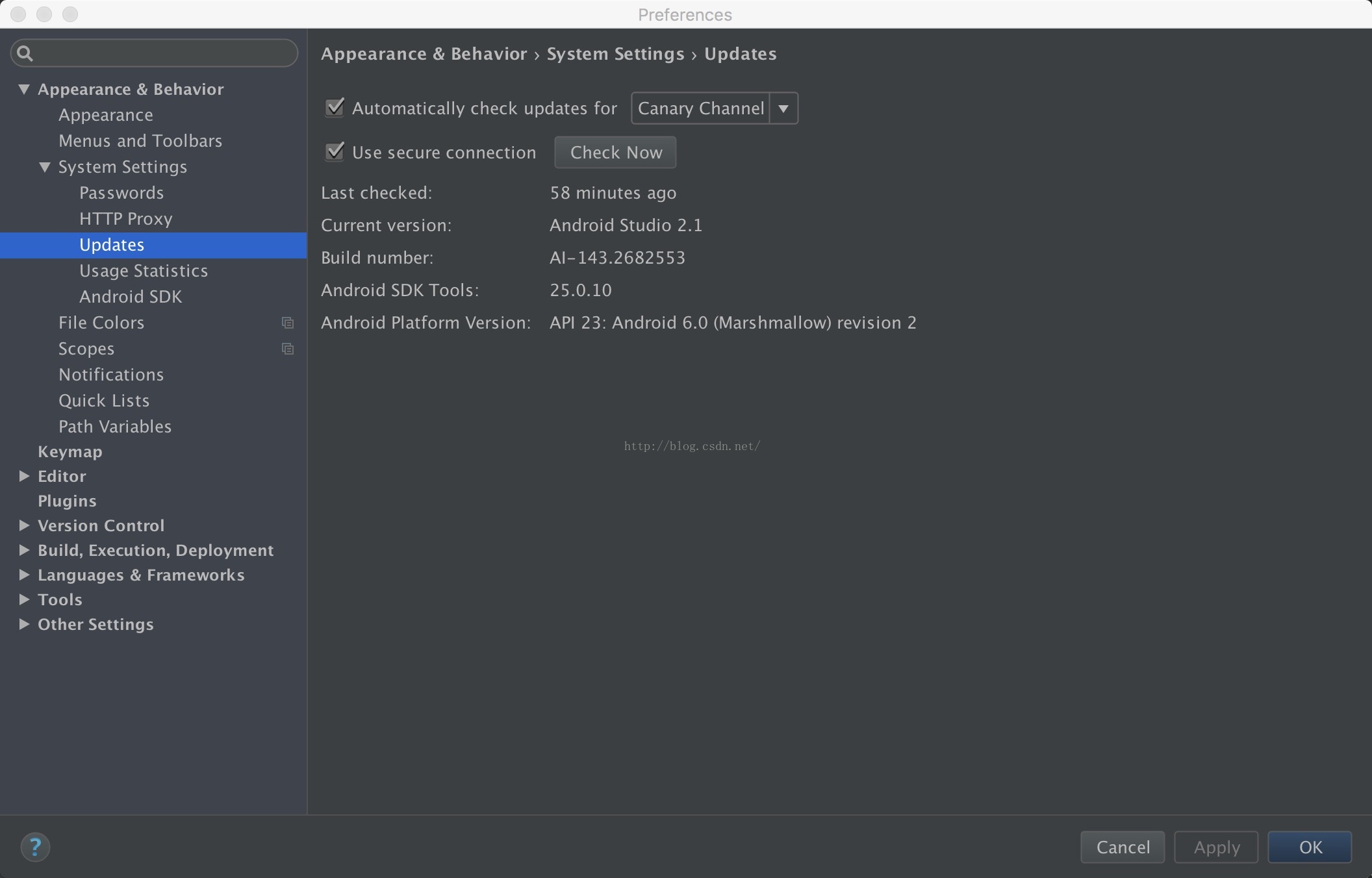This screenshot has height=878, width=1372.
Task: Open Quick Lists settings
Action: pyautogui.click(x=104, y=401)
